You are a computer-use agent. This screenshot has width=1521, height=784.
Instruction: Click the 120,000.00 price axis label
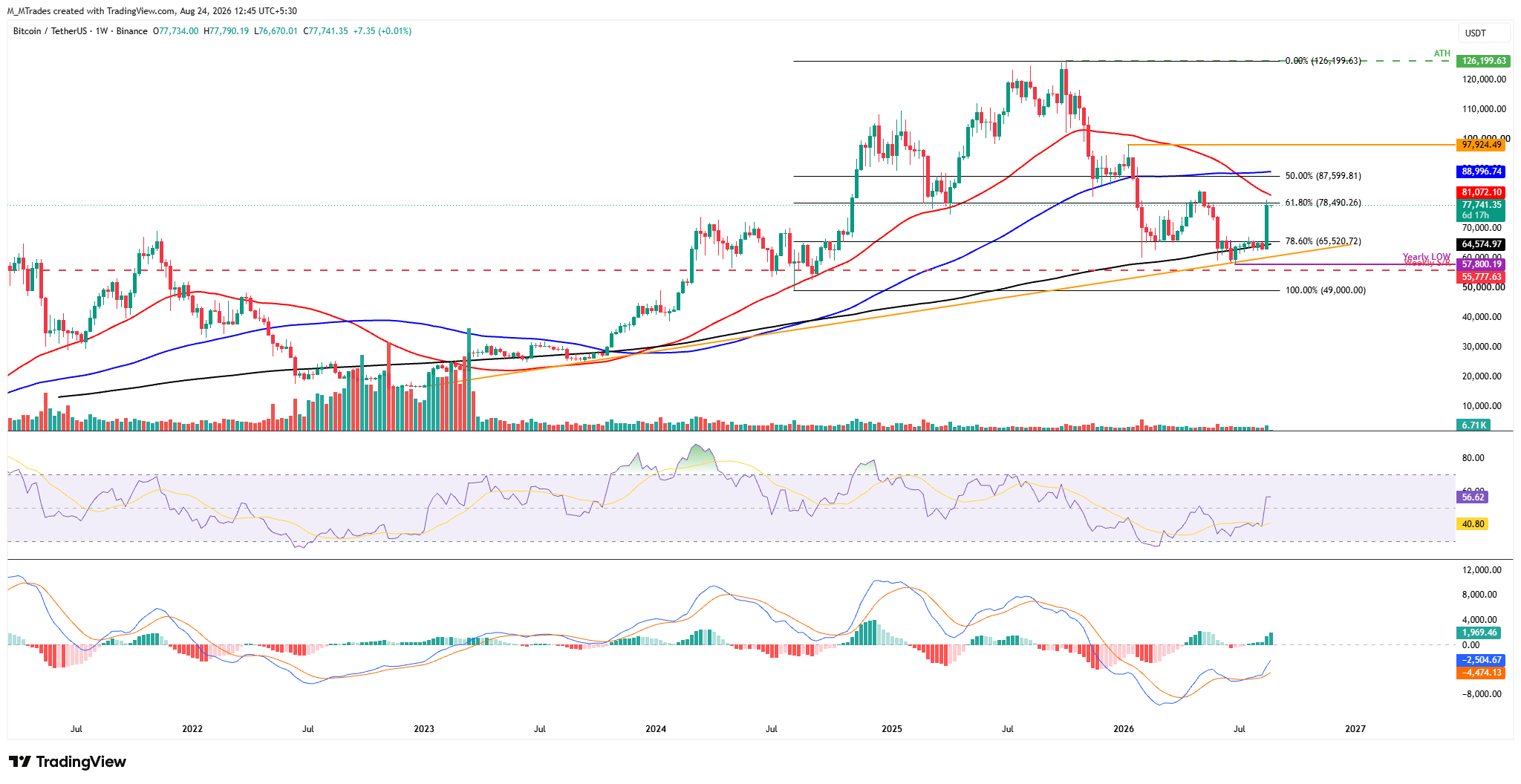[1484, 79]
